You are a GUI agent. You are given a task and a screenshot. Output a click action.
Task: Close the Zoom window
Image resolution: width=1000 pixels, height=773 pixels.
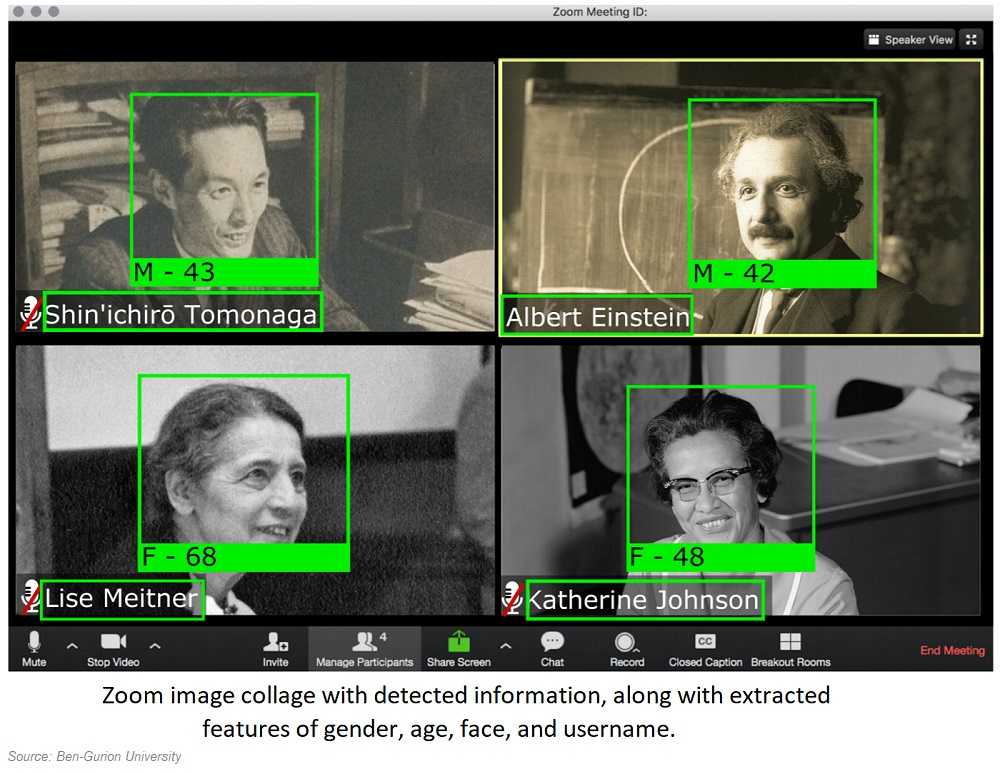(18, 11)
